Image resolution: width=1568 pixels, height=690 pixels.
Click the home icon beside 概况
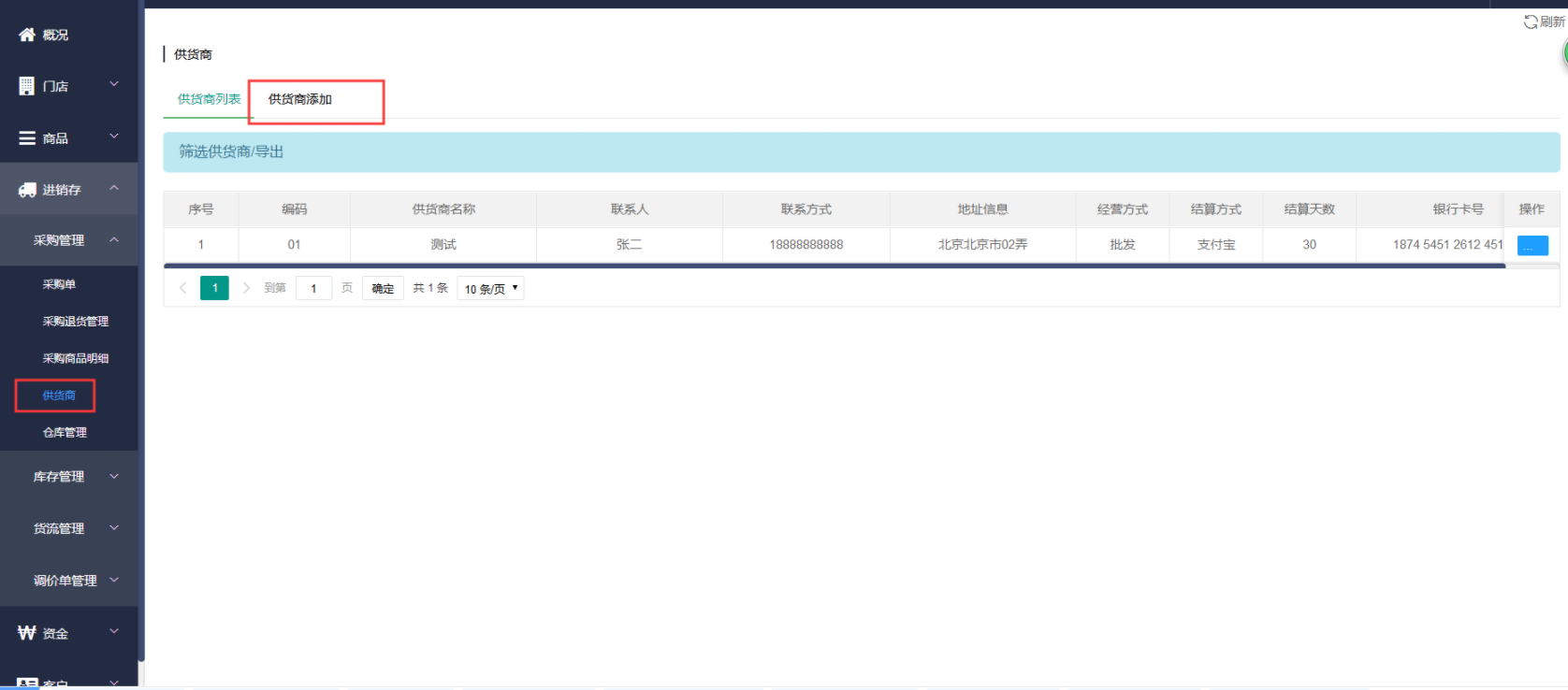pos(27,35)
